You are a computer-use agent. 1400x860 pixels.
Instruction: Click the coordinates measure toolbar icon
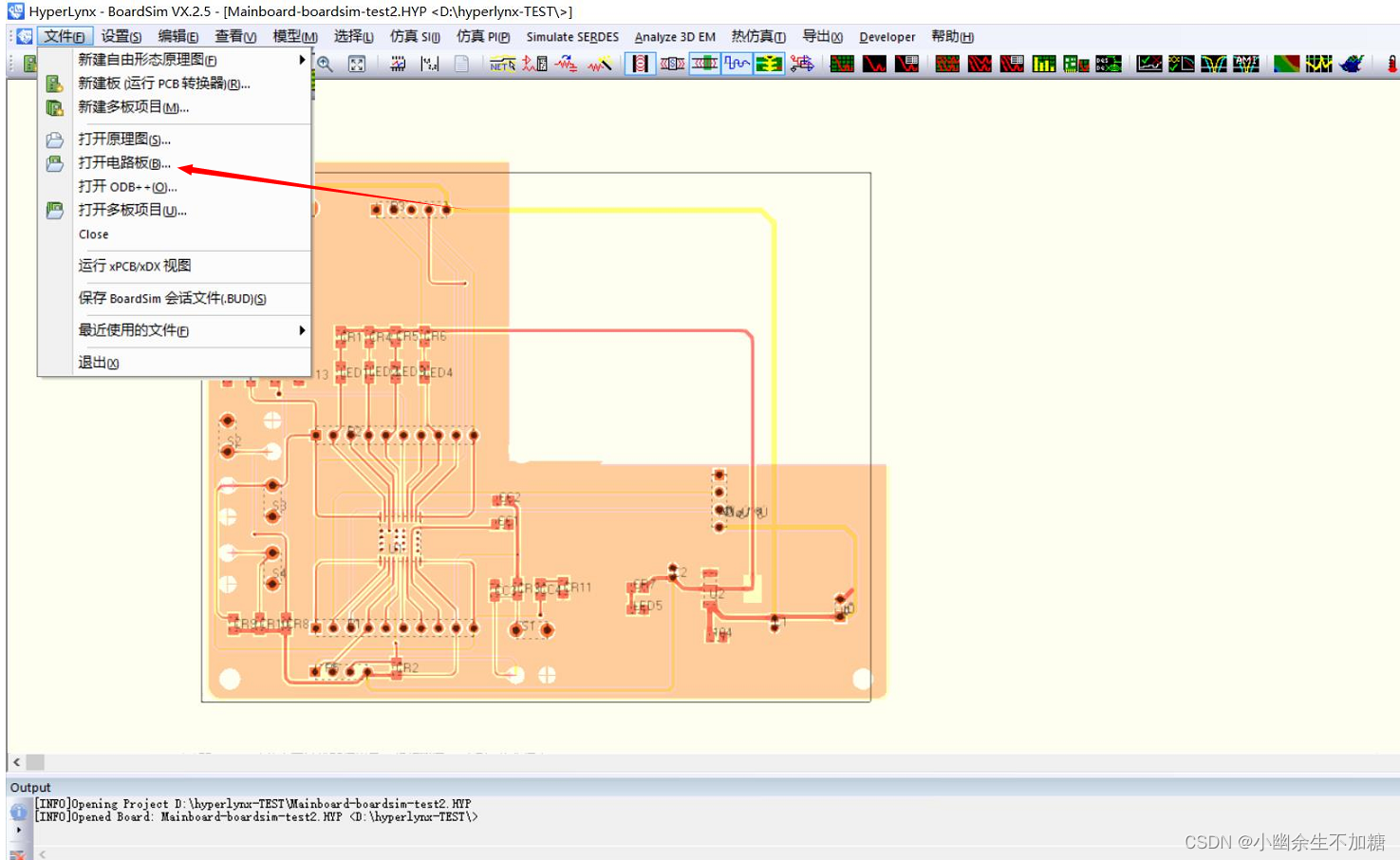pyautogui.click(x=430, y=64)
